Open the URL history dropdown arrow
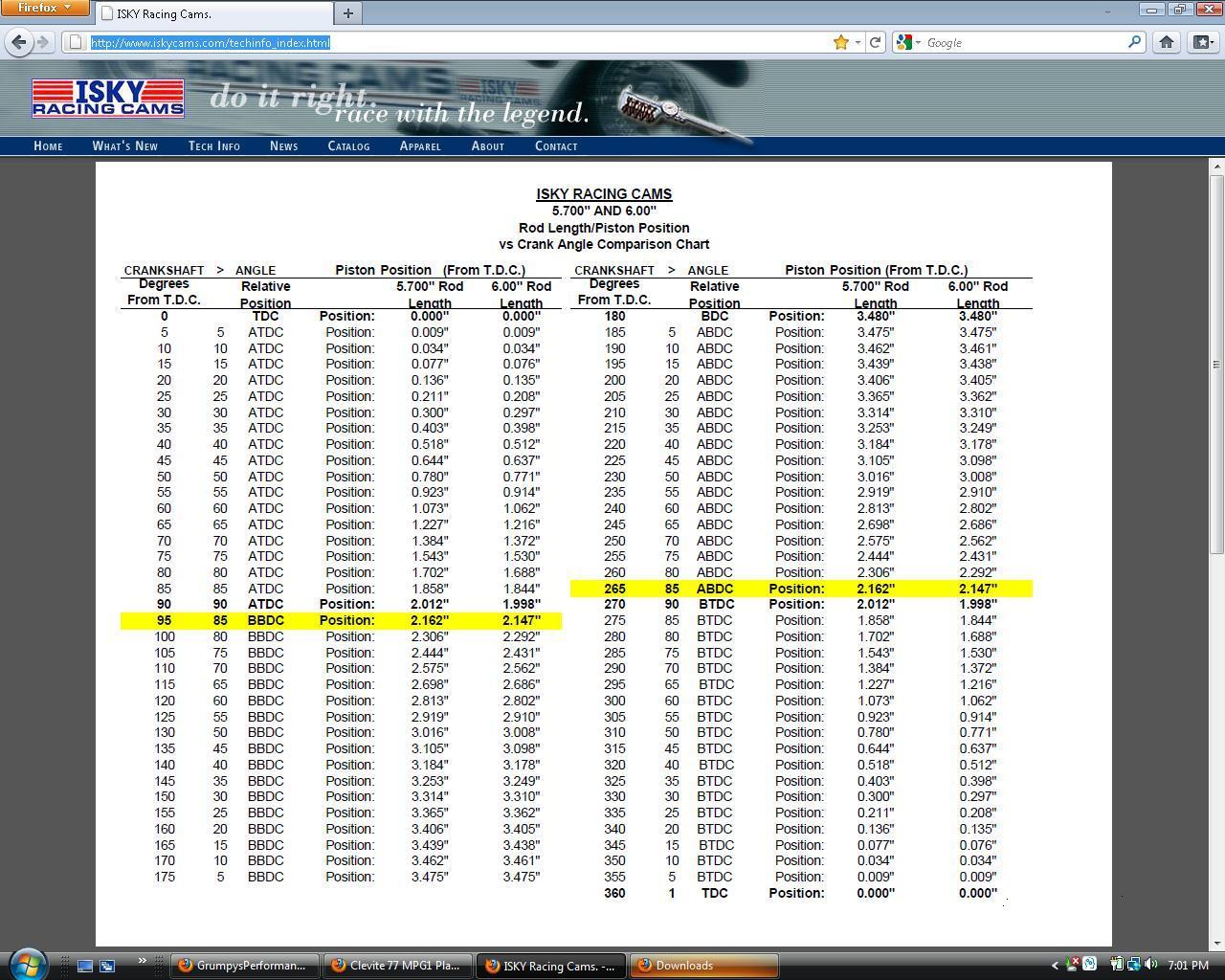 [857, 42]
